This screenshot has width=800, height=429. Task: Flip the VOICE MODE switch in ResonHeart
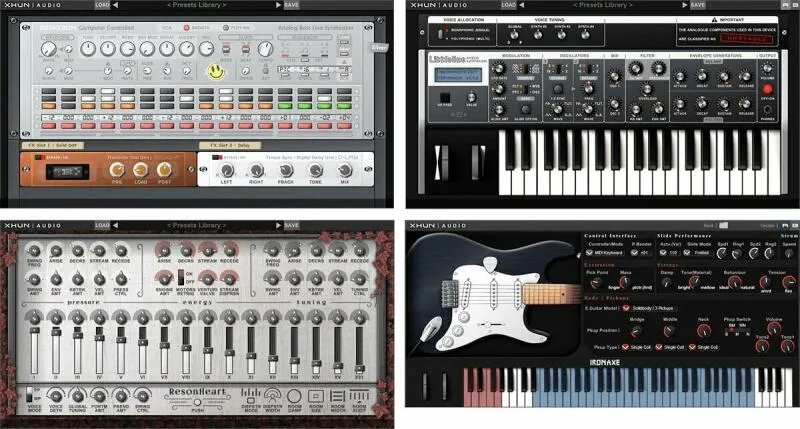29,394
